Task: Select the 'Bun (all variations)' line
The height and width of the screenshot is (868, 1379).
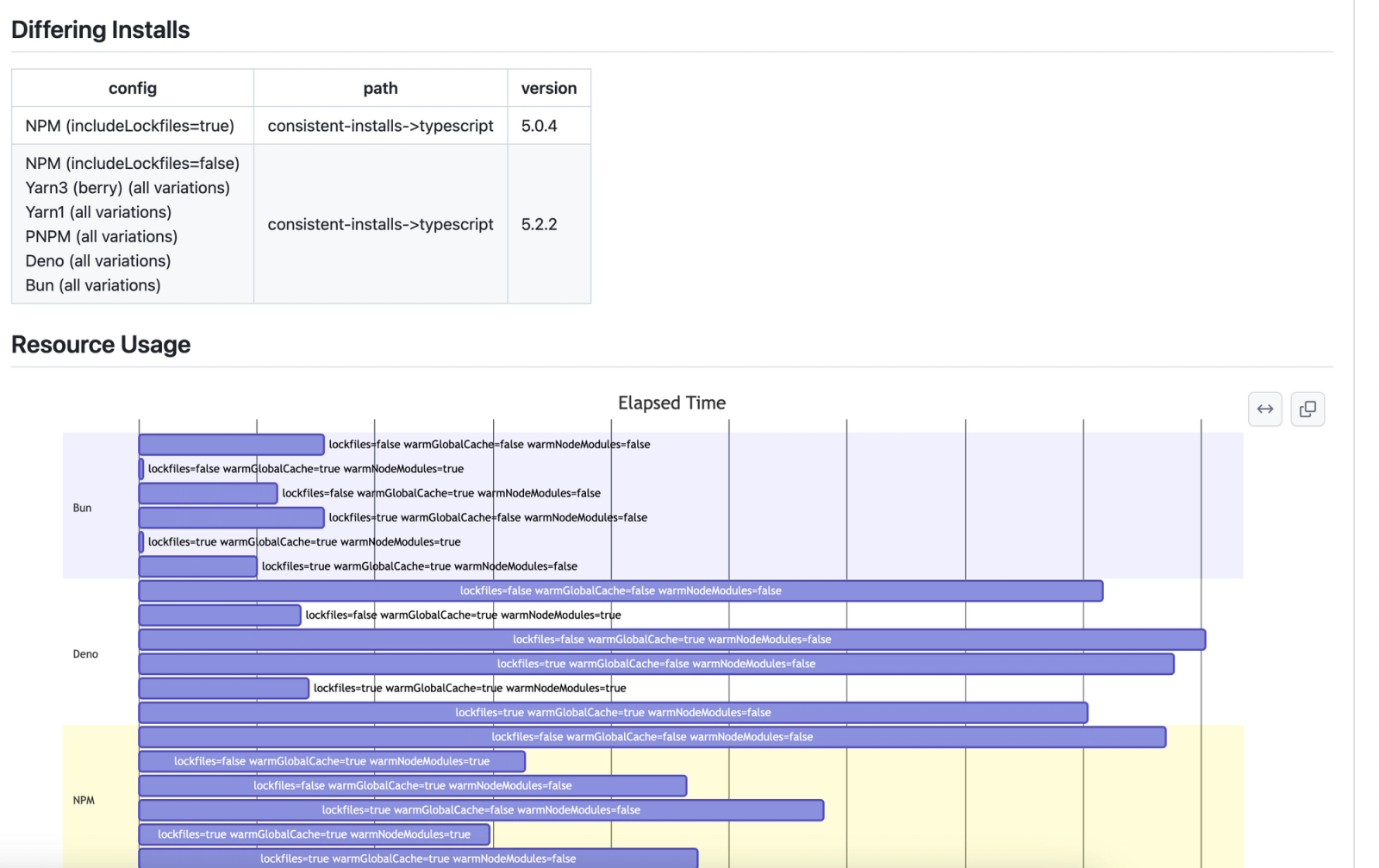Action: tap(93, 285)
